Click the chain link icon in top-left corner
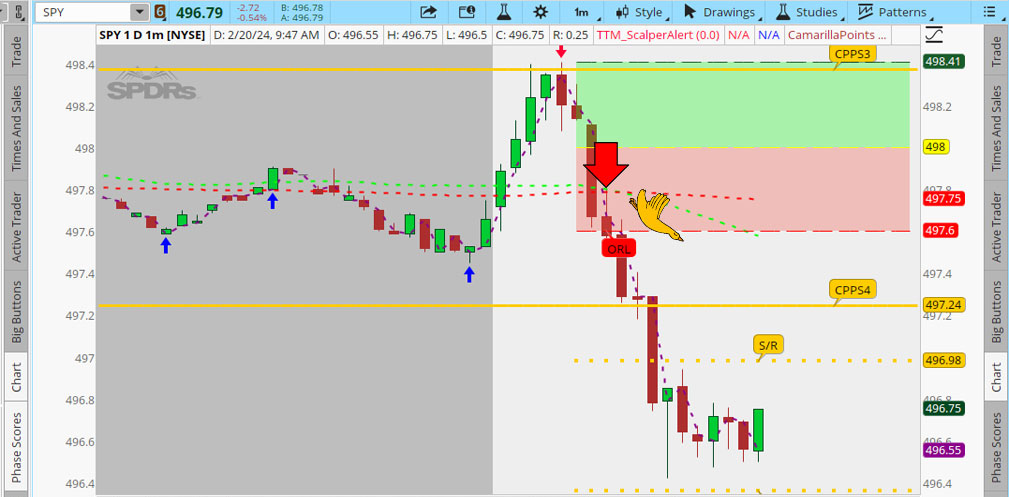 (x=21, y=12)
